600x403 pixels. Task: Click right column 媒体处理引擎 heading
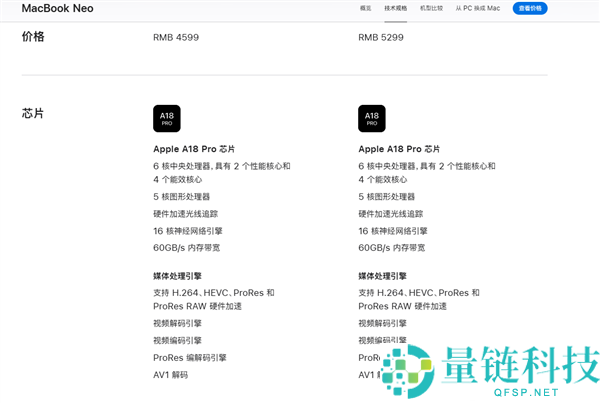click(383, 276)
